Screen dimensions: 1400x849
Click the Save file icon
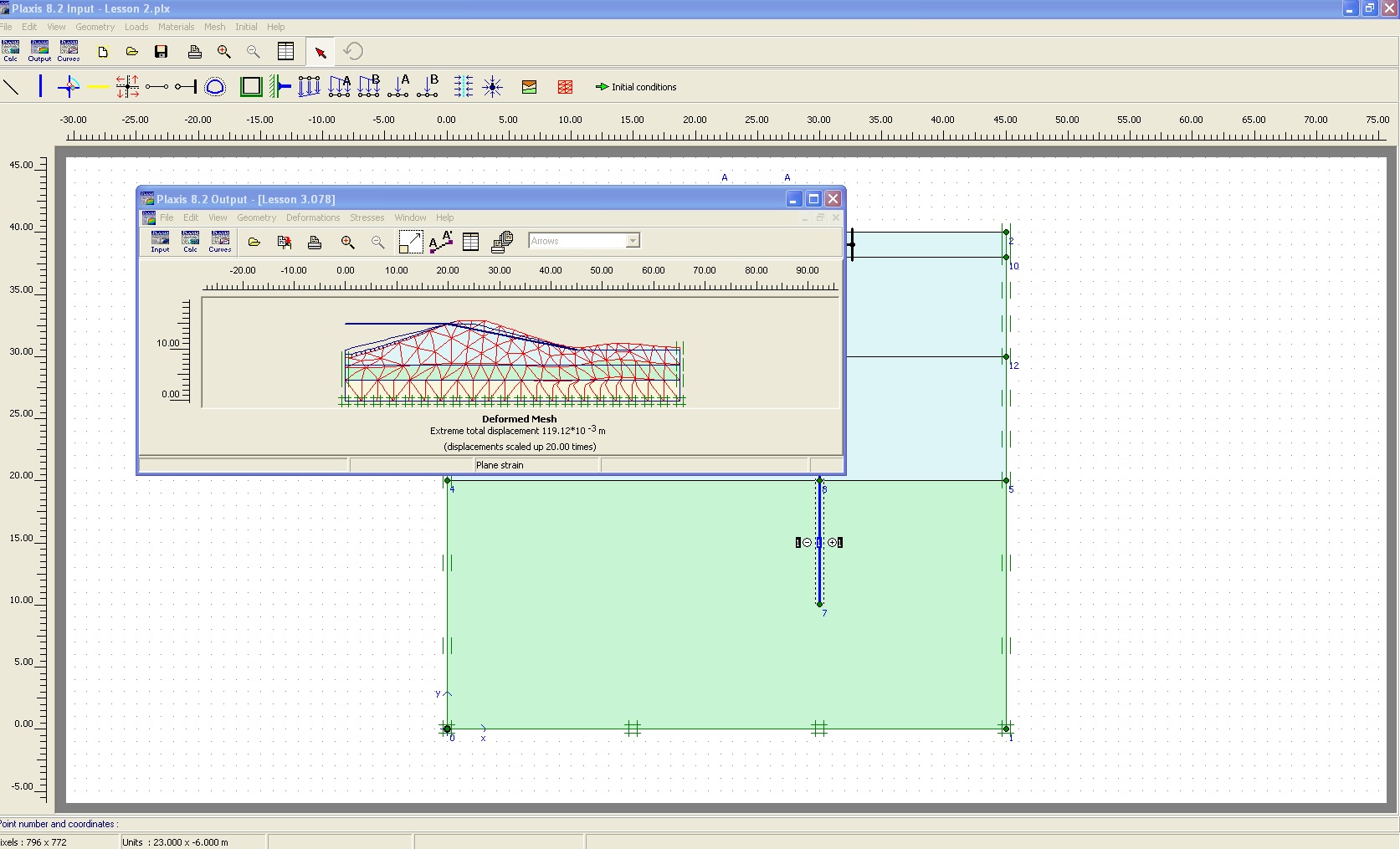coord(162,52)
